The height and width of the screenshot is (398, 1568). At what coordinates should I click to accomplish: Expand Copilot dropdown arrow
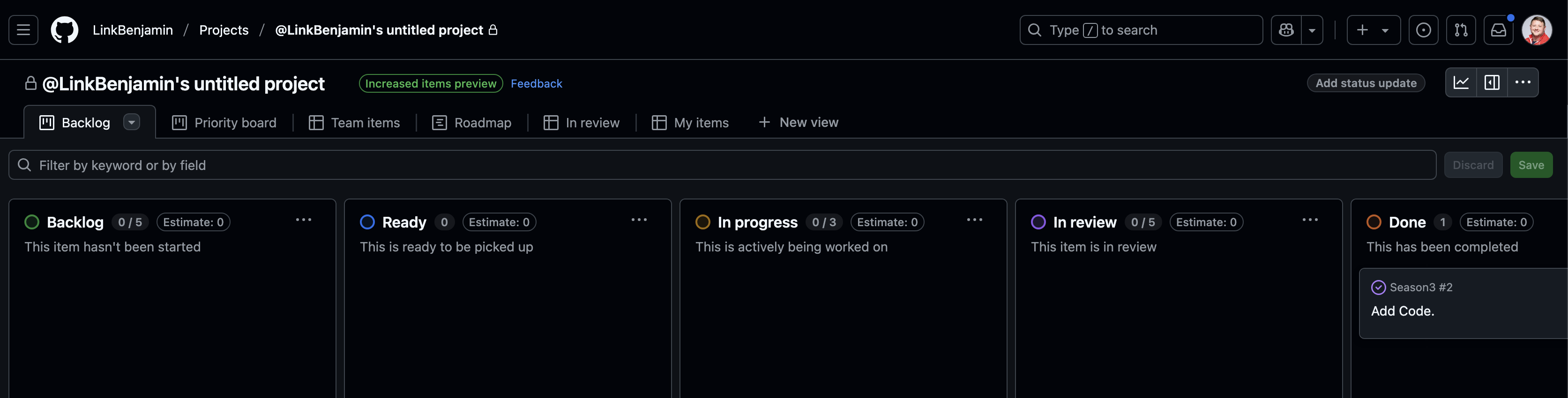pos(1312,30)
